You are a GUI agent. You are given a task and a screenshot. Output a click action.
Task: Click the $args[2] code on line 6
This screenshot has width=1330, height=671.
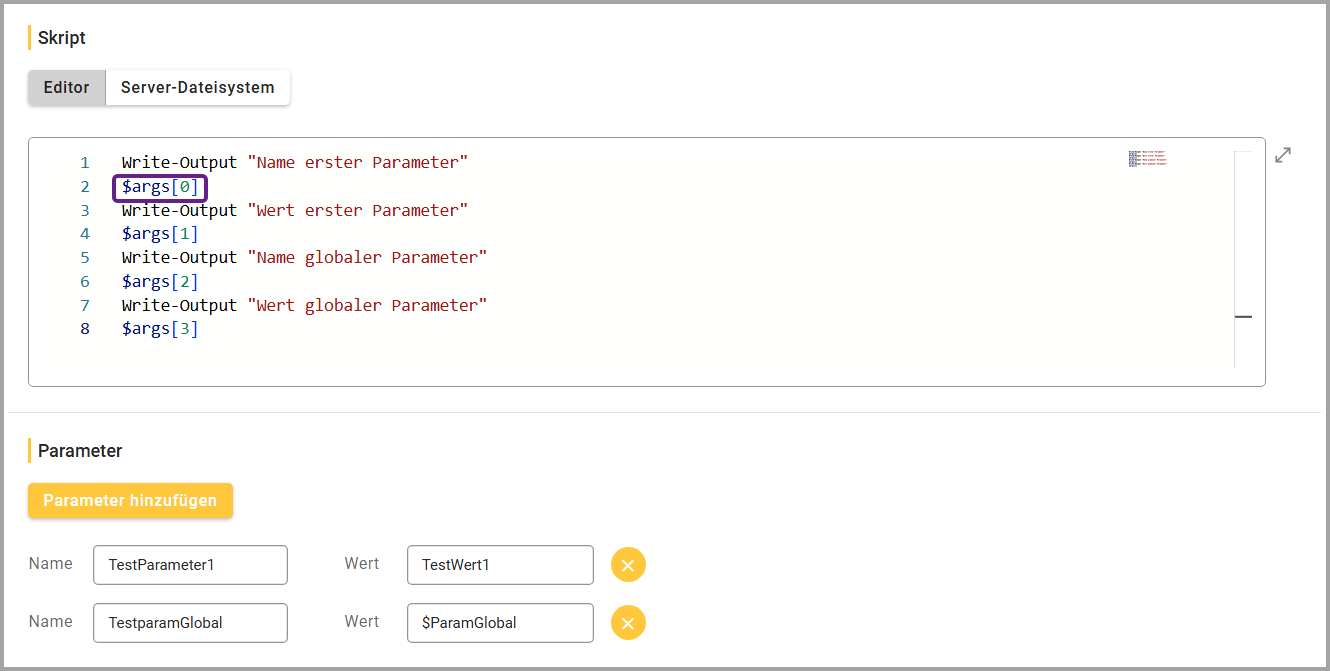point(160,282)
